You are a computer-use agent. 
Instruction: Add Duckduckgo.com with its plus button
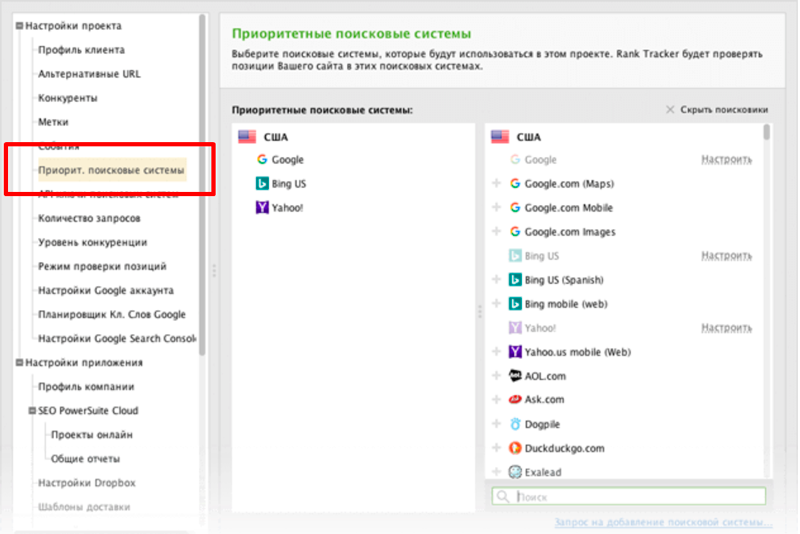click(496, 447)
